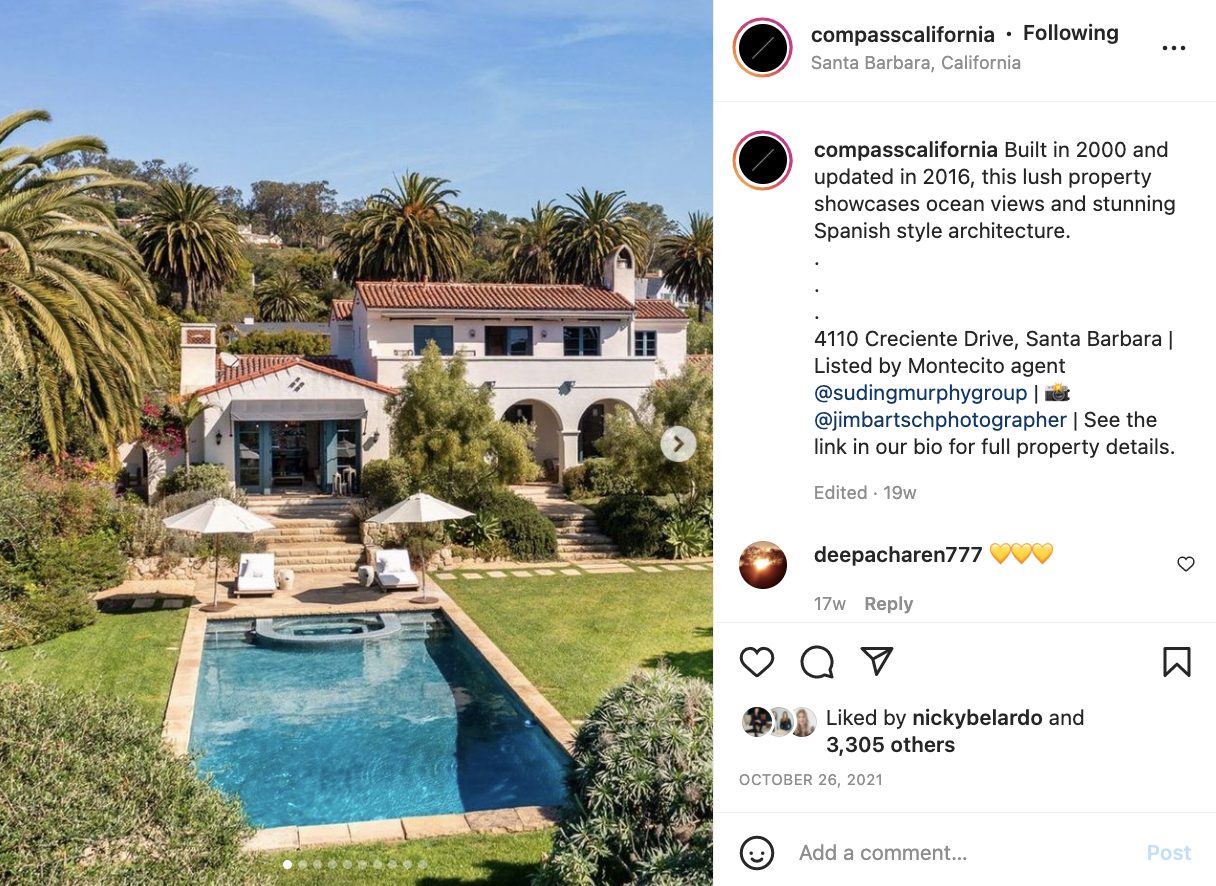Visit @sudingmurphygroup profile mention

click(920, 392)
